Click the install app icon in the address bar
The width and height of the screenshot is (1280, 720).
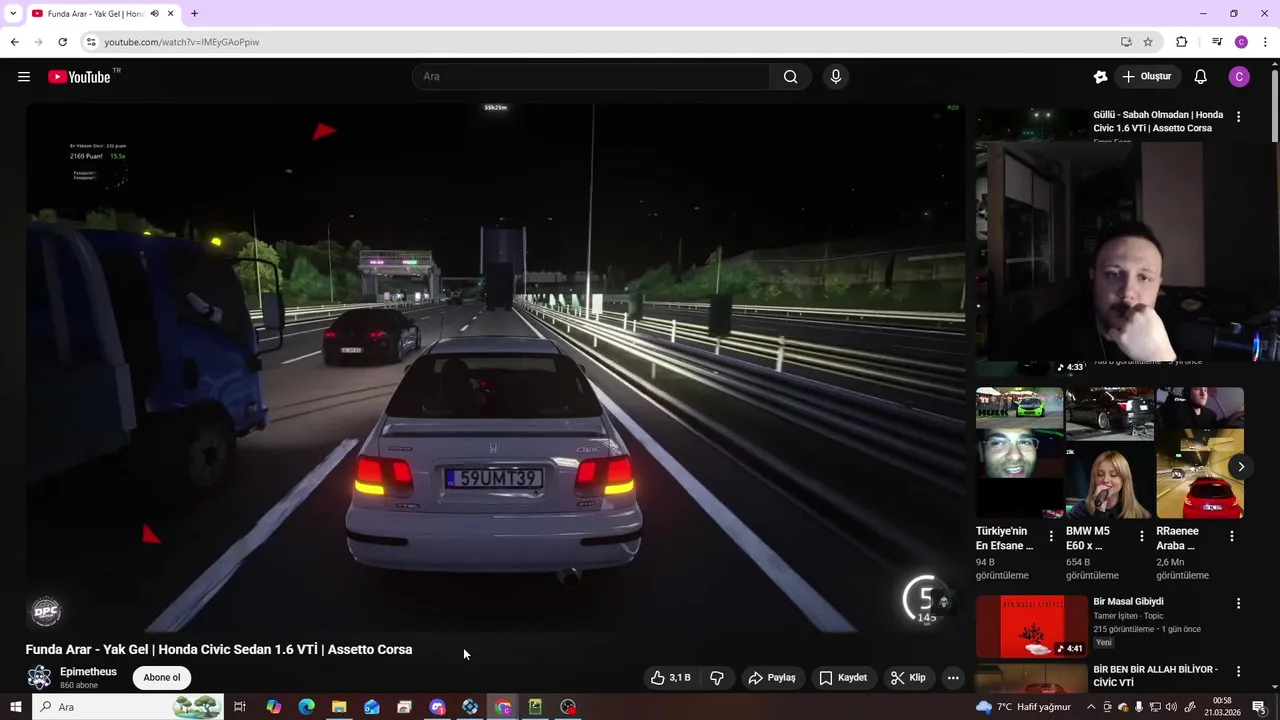[x=1126, y=42]
